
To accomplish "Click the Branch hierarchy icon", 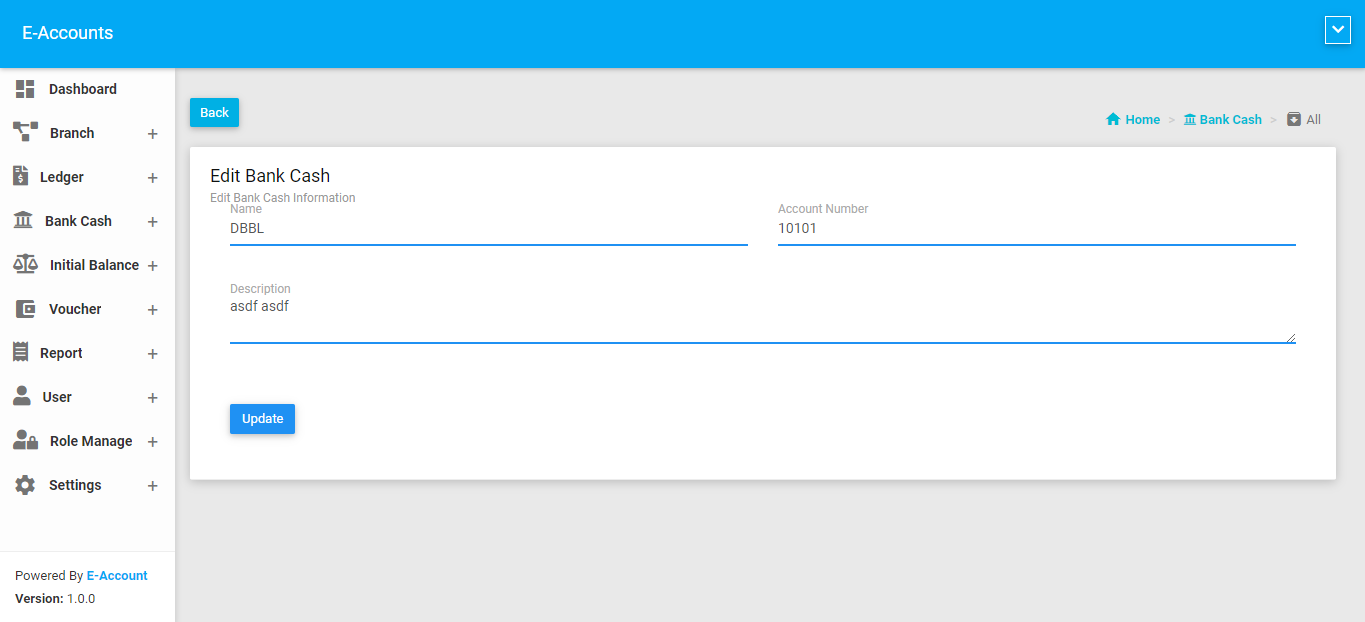I will [25, 132].
